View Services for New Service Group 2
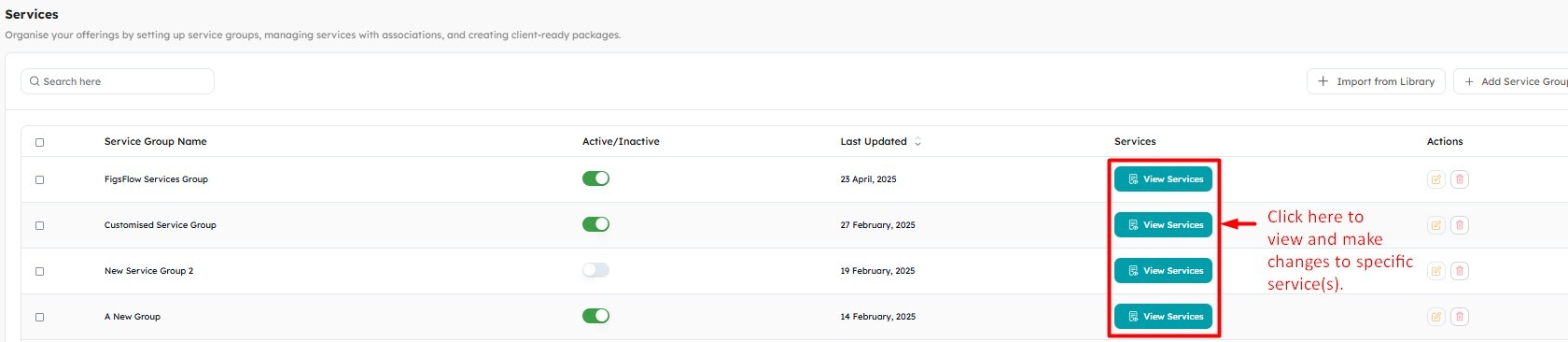The image size is (1568, 342). click(x=1163, y=270)
